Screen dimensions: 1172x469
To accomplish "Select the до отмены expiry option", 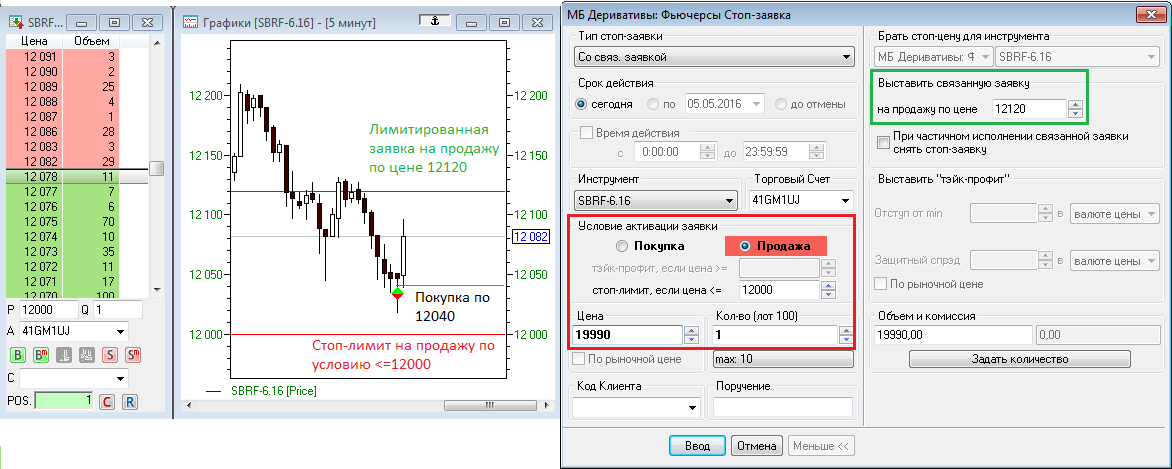I will (782, 103).
